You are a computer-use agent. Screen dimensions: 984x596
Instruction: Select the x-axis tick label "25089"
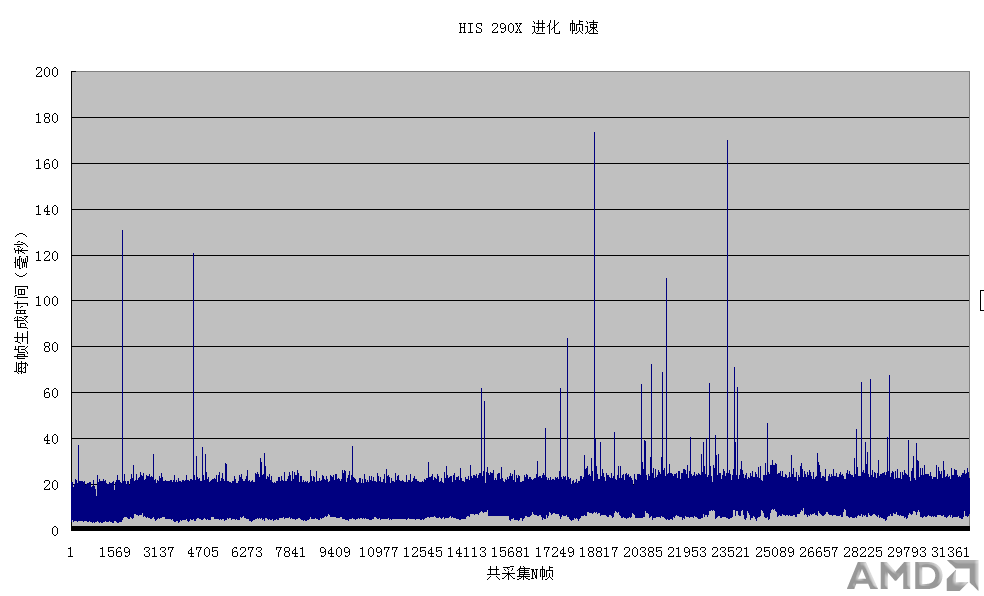click(774, 552)
